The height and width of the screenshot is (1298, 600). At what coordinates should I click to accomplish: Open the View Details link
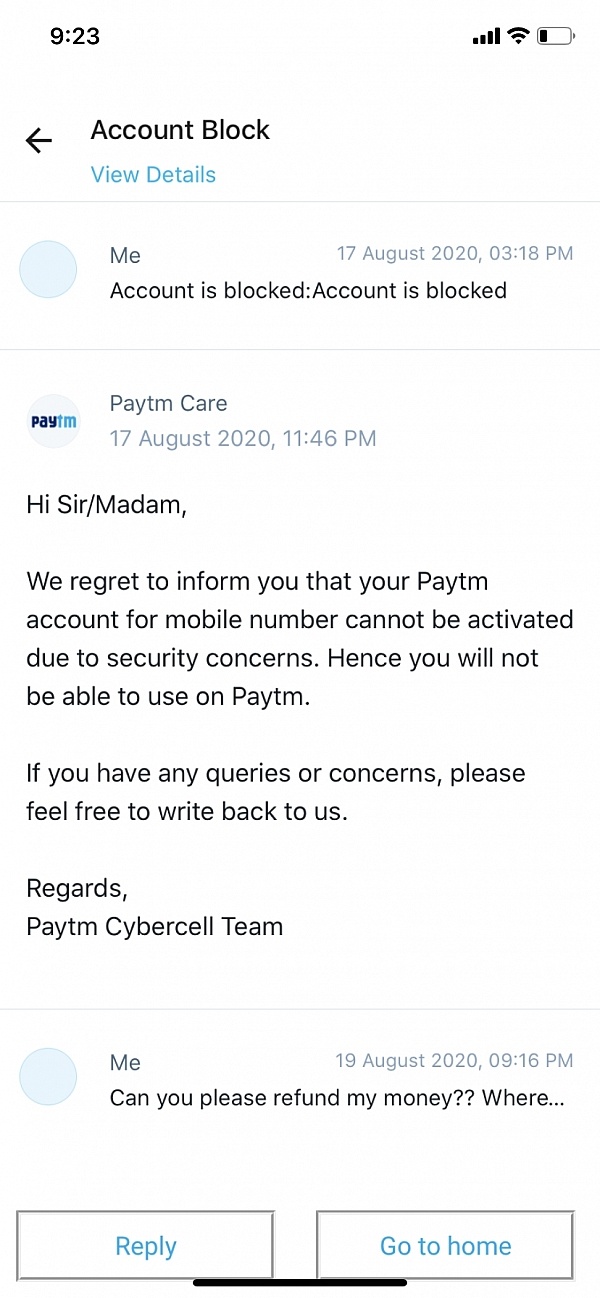tap(153, 174)
